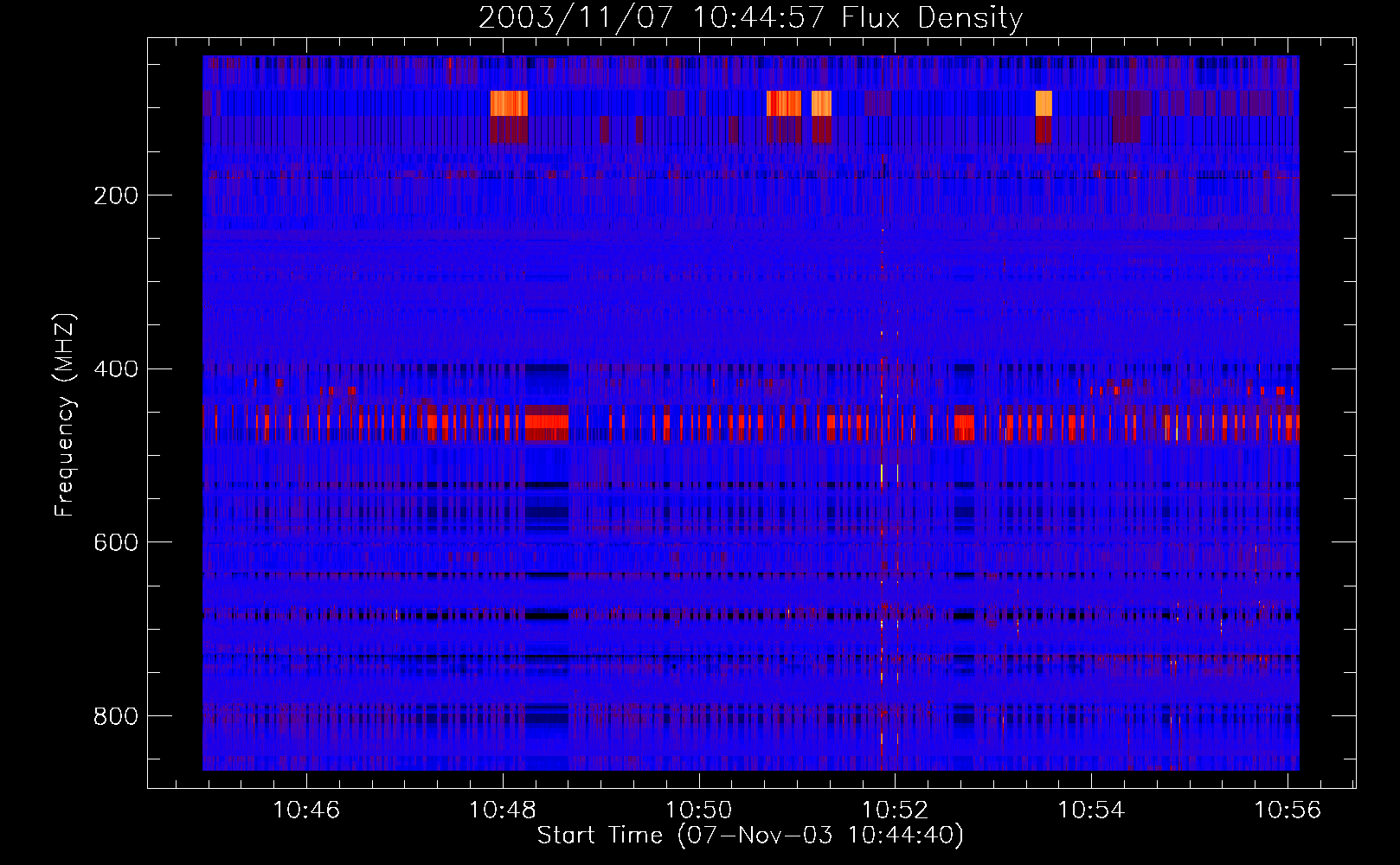1400x865 pixels.
Task: Click the 800 frequency tick label
Action: (116, 716)
